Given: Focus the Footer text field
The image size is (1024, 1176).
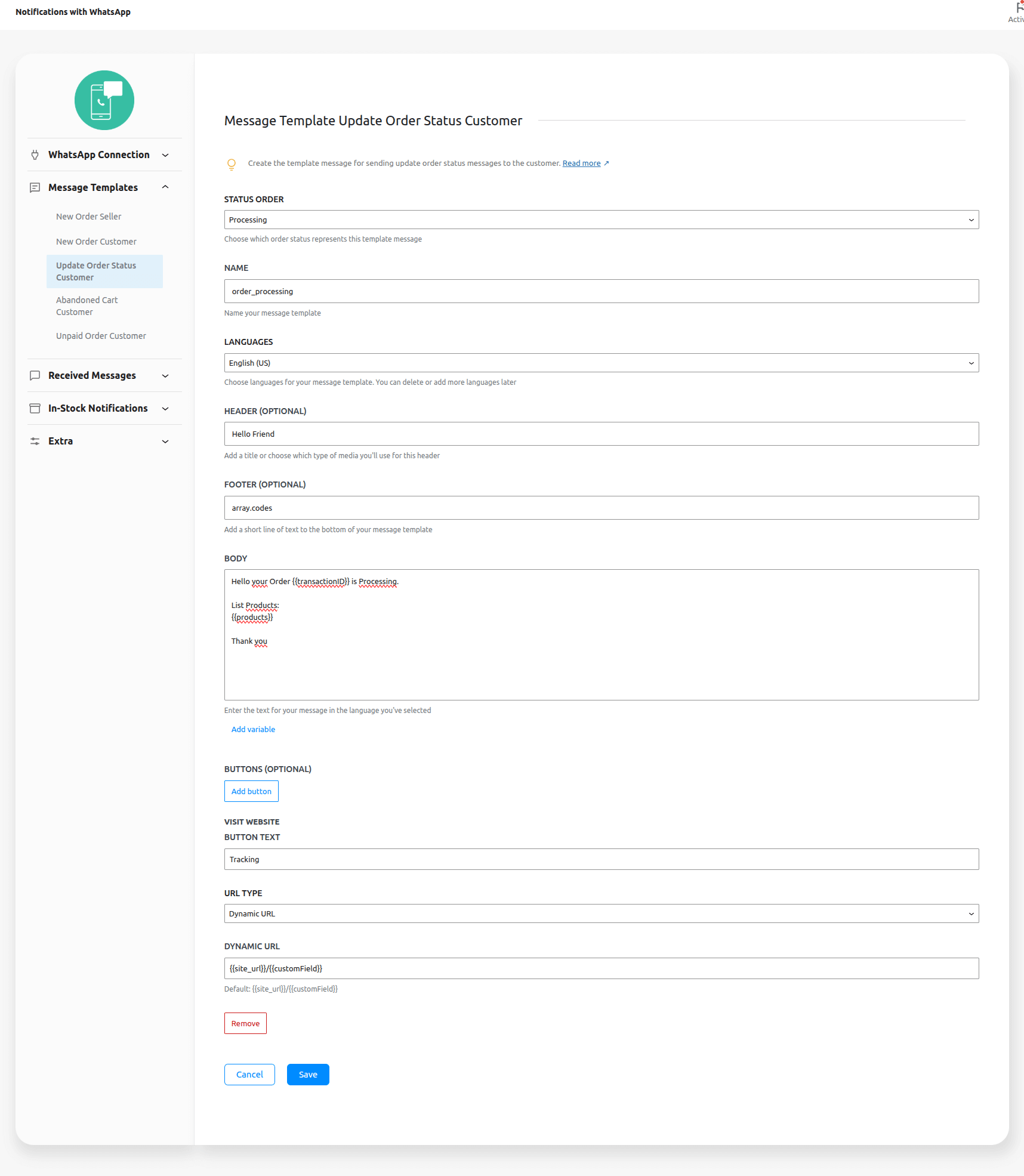Looking at the screenshot, I should tap(601, 508).
